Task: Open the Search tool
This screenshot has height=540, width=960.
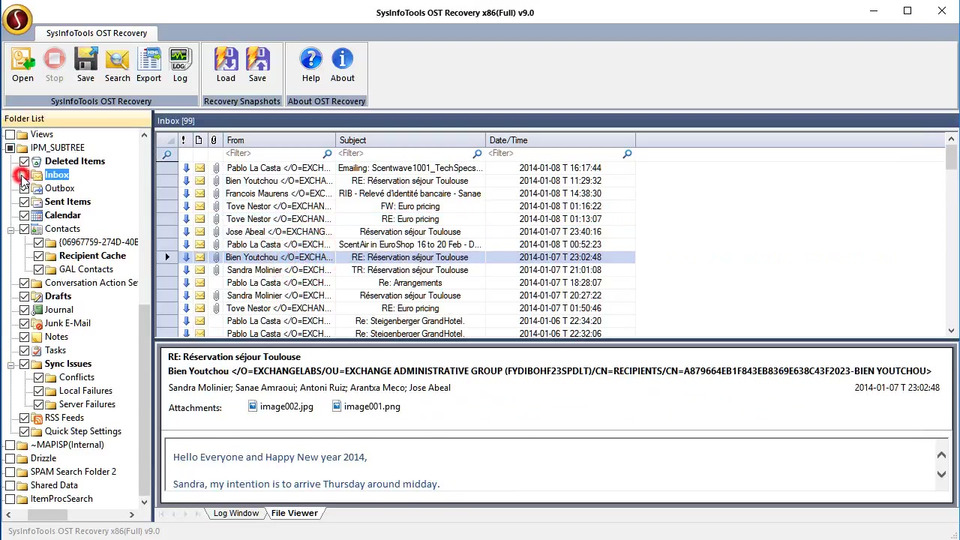Action: [x=117, y=65]
